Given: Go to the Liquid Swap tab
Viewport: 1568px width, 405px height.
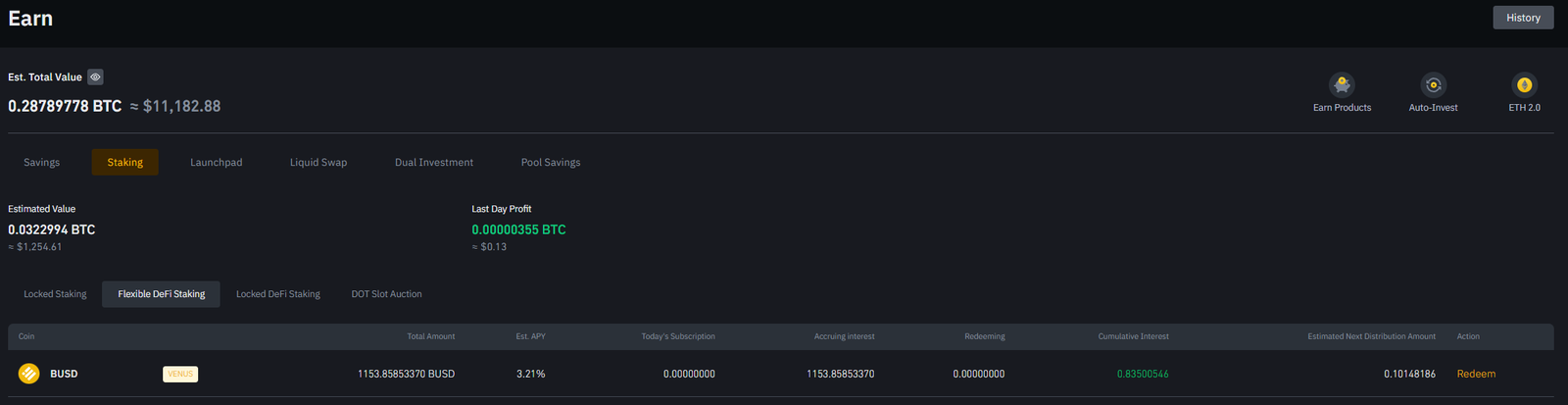Looking at the screenshot, I should 318,163.
